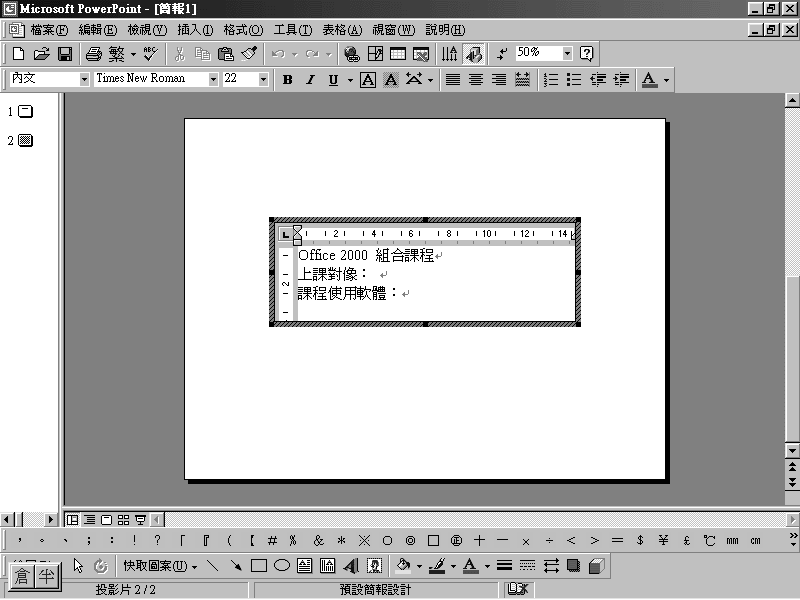Save the presentation with the floppy disk icon
Viewport: 800px width, 600px height.
pyautogui.click(x=65, y=54)
